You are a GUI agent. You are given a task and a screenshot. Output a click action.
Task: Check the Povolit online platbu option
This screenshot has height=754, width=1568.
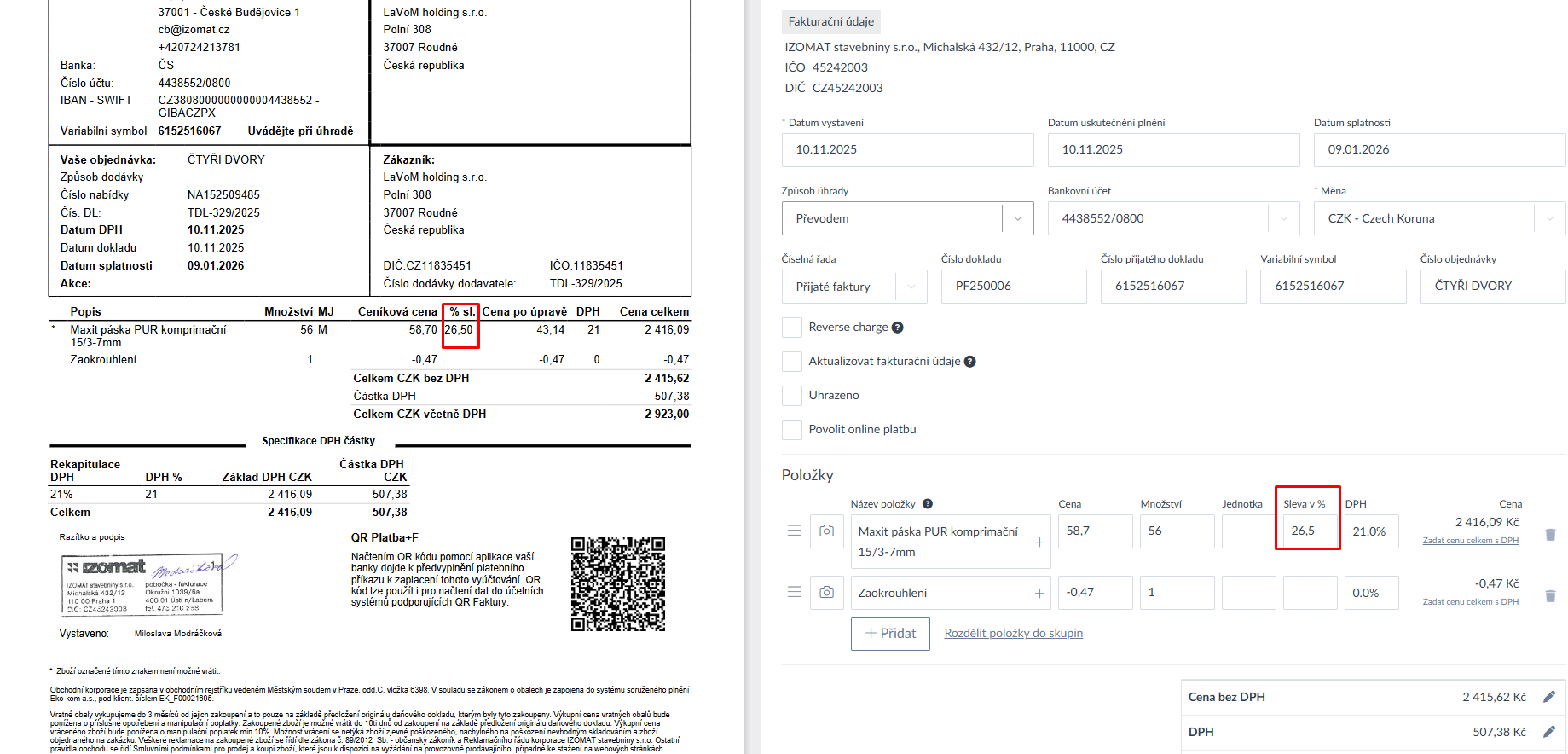click(x=792, y=430)
